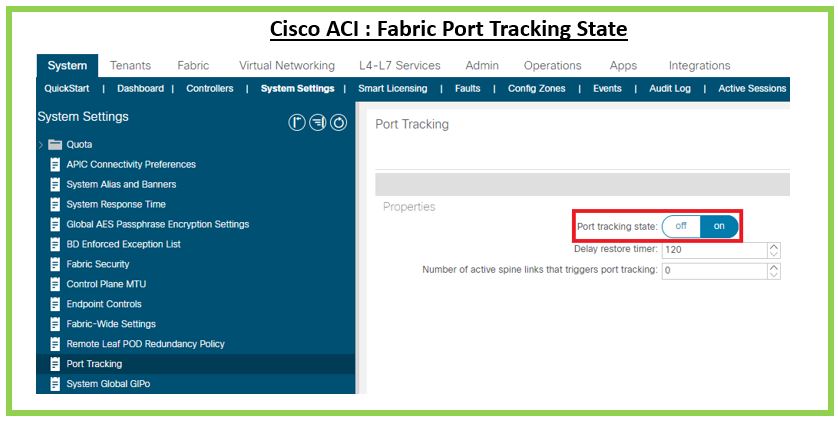Click the Delay restore timer input field
Screen dimensions: 838x422
click(713, 249)
